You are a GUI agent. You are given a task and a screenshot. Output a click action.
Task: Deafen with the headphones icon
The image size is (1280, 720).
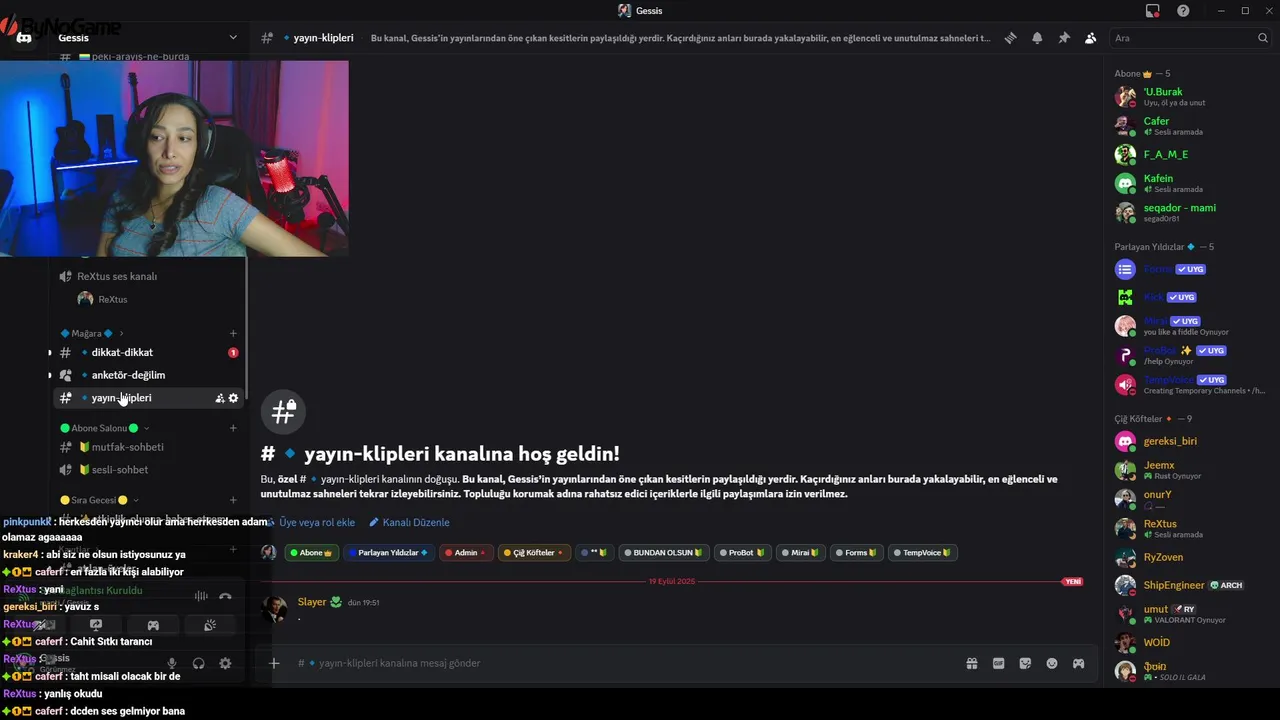(198, 663)
